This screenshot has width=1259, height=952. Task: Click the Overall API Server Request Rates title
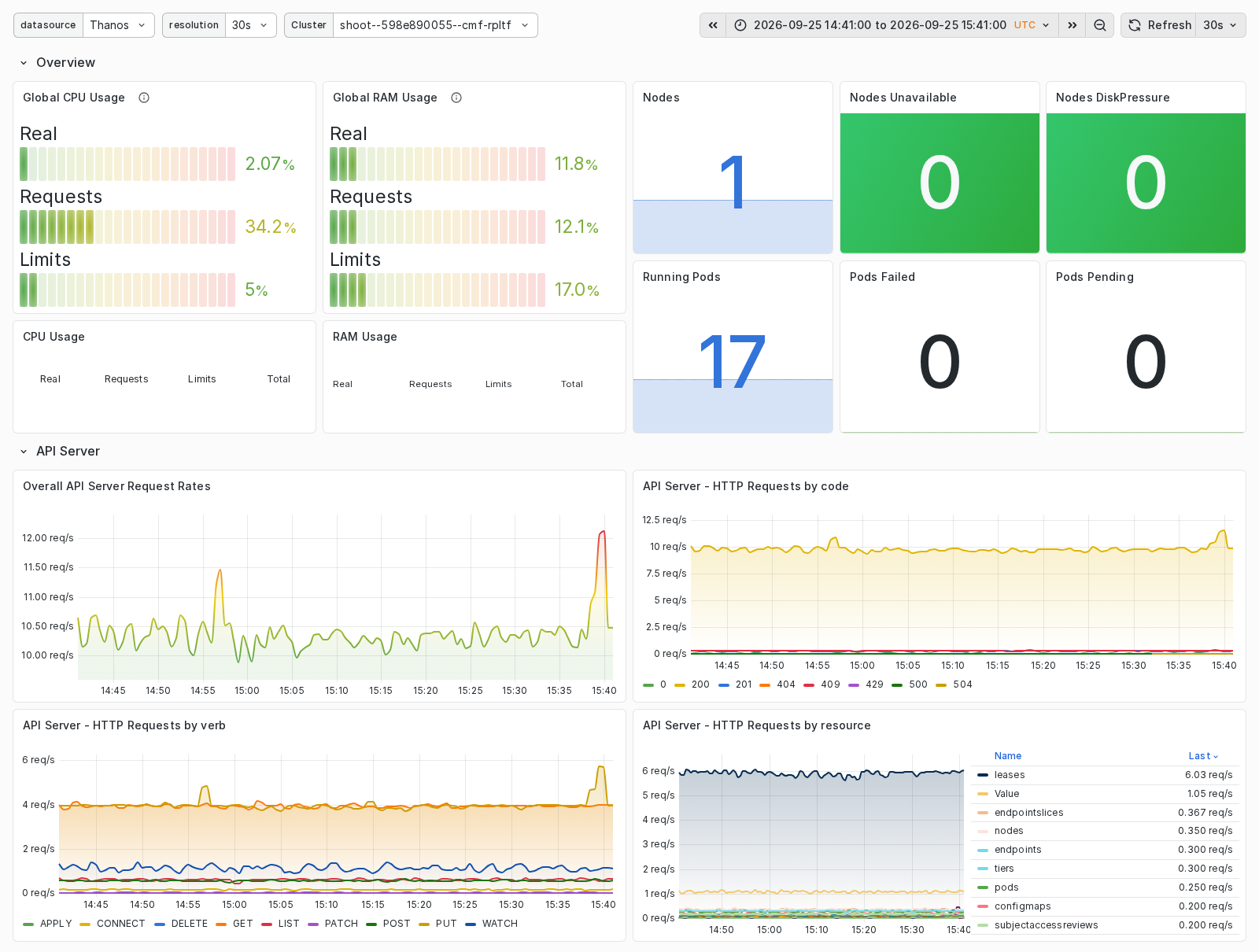tap(116, 486)
